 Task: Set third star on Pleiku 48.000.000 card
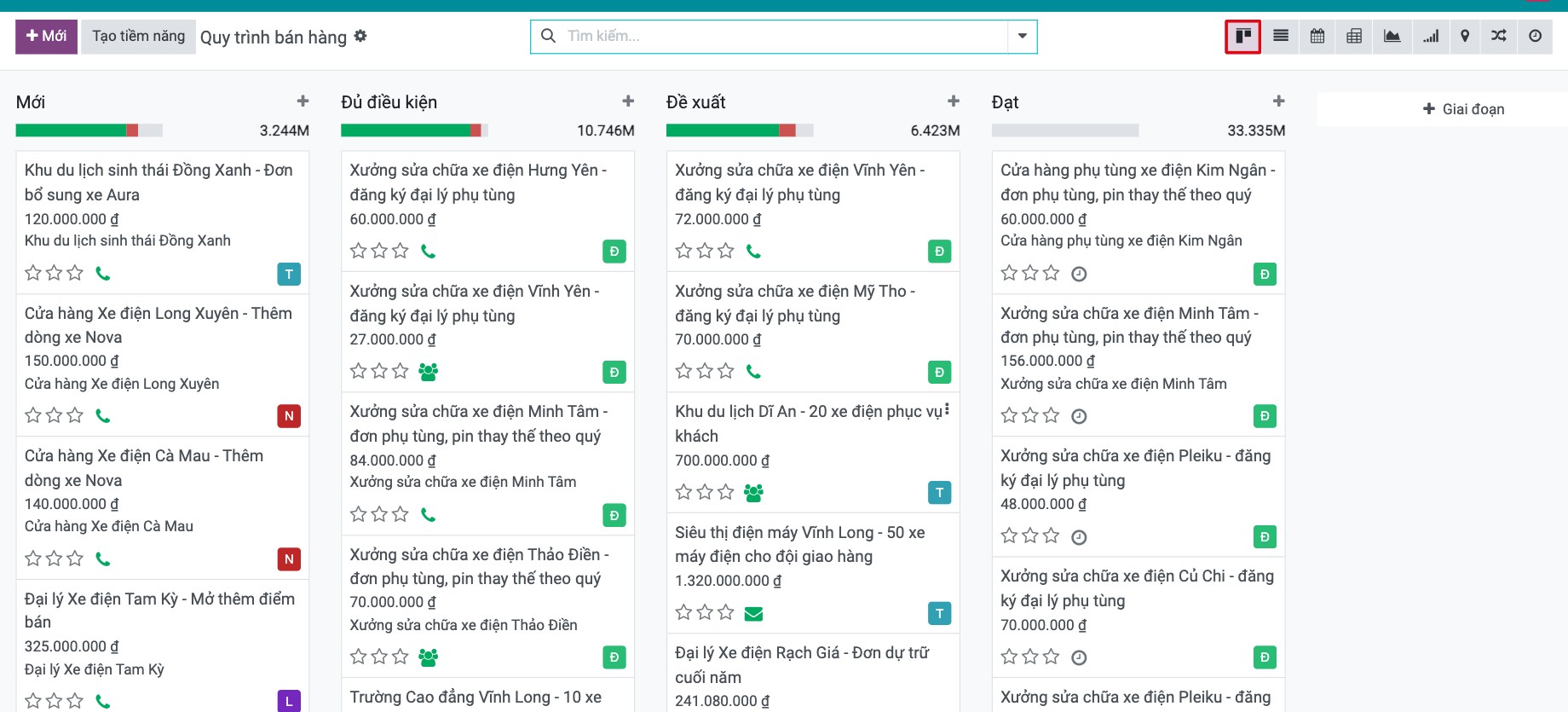1052,535
